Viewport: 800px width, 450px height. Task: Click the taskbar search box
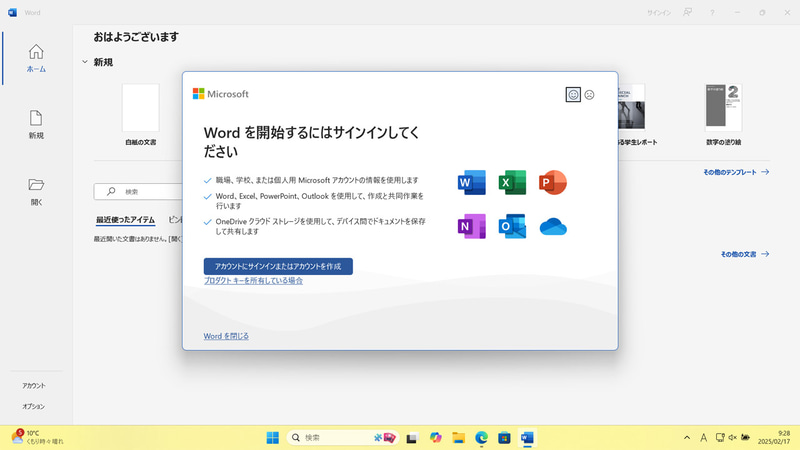[x=342, y=438]
